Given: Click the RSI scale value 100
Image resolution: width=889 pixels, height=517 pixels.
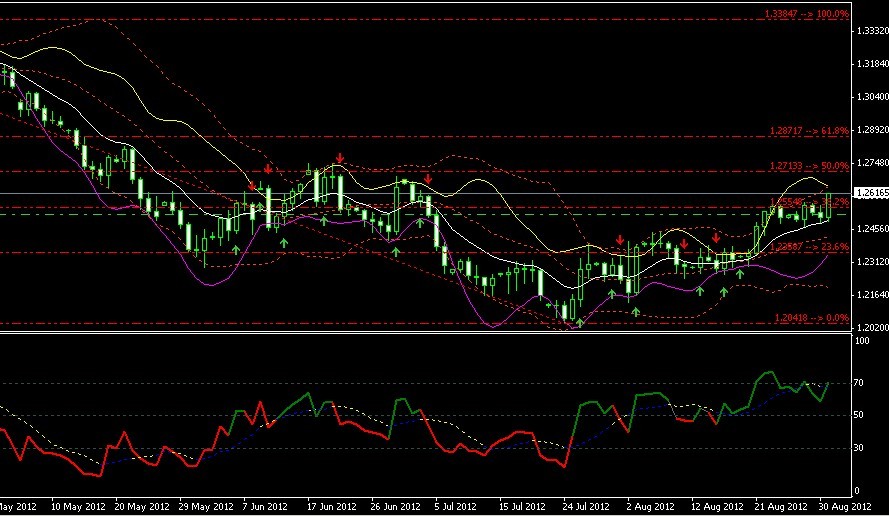Looking at the screenshot, I should point(862,341).
